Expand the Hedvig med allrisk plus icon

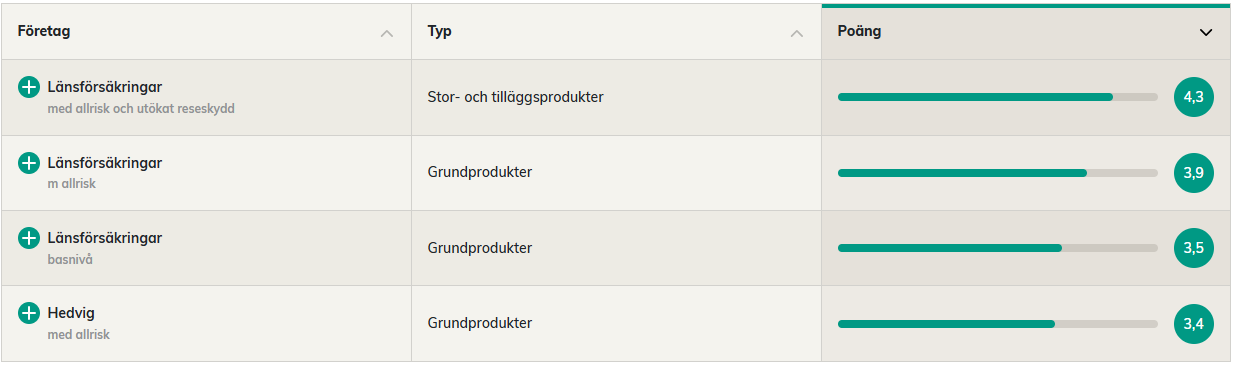29,313
